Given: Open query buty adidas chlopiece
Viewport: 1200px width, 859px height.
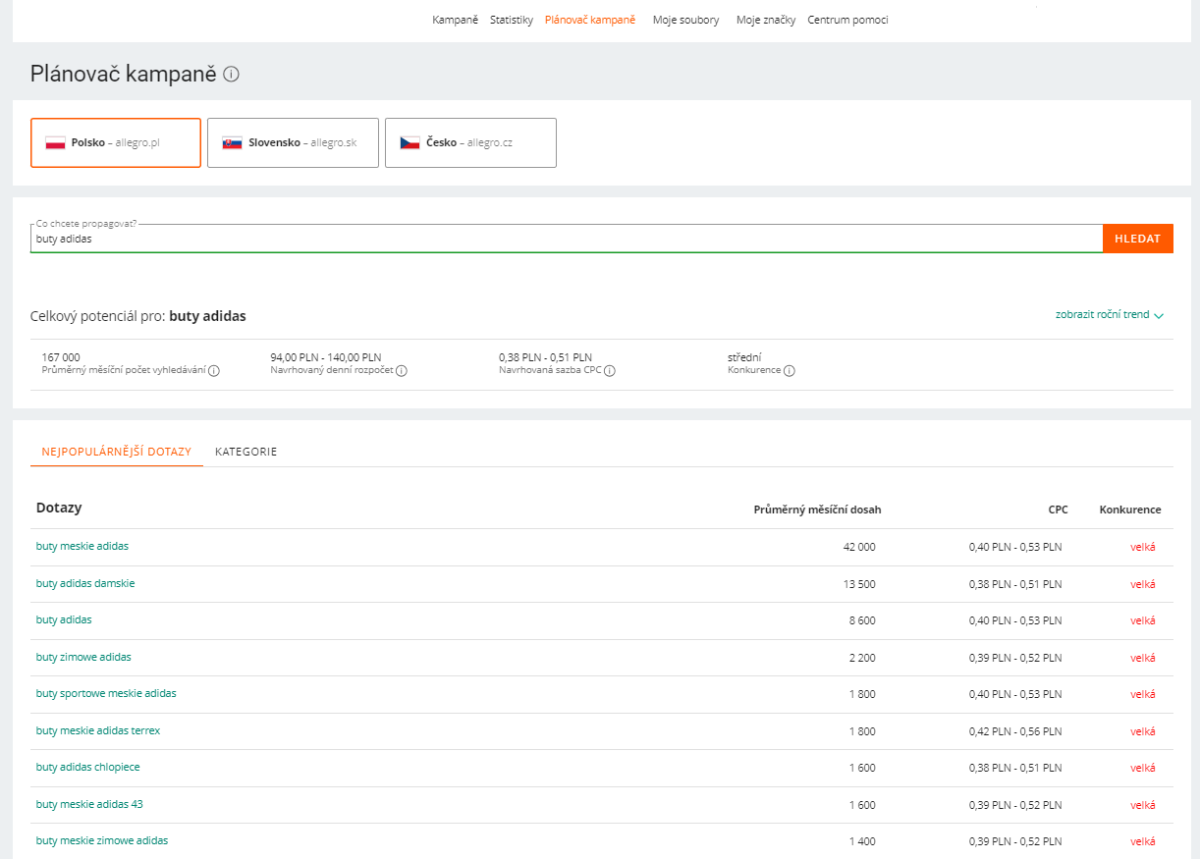Looking at the screenshot, I should point(88,767).
